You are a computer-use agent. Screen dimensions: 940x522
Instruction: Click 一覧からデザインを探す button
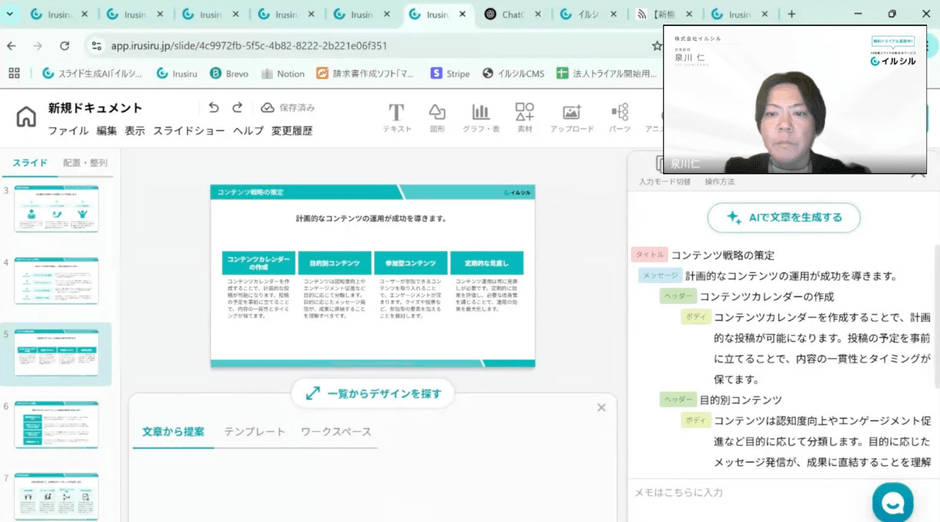tap(373, 394)
